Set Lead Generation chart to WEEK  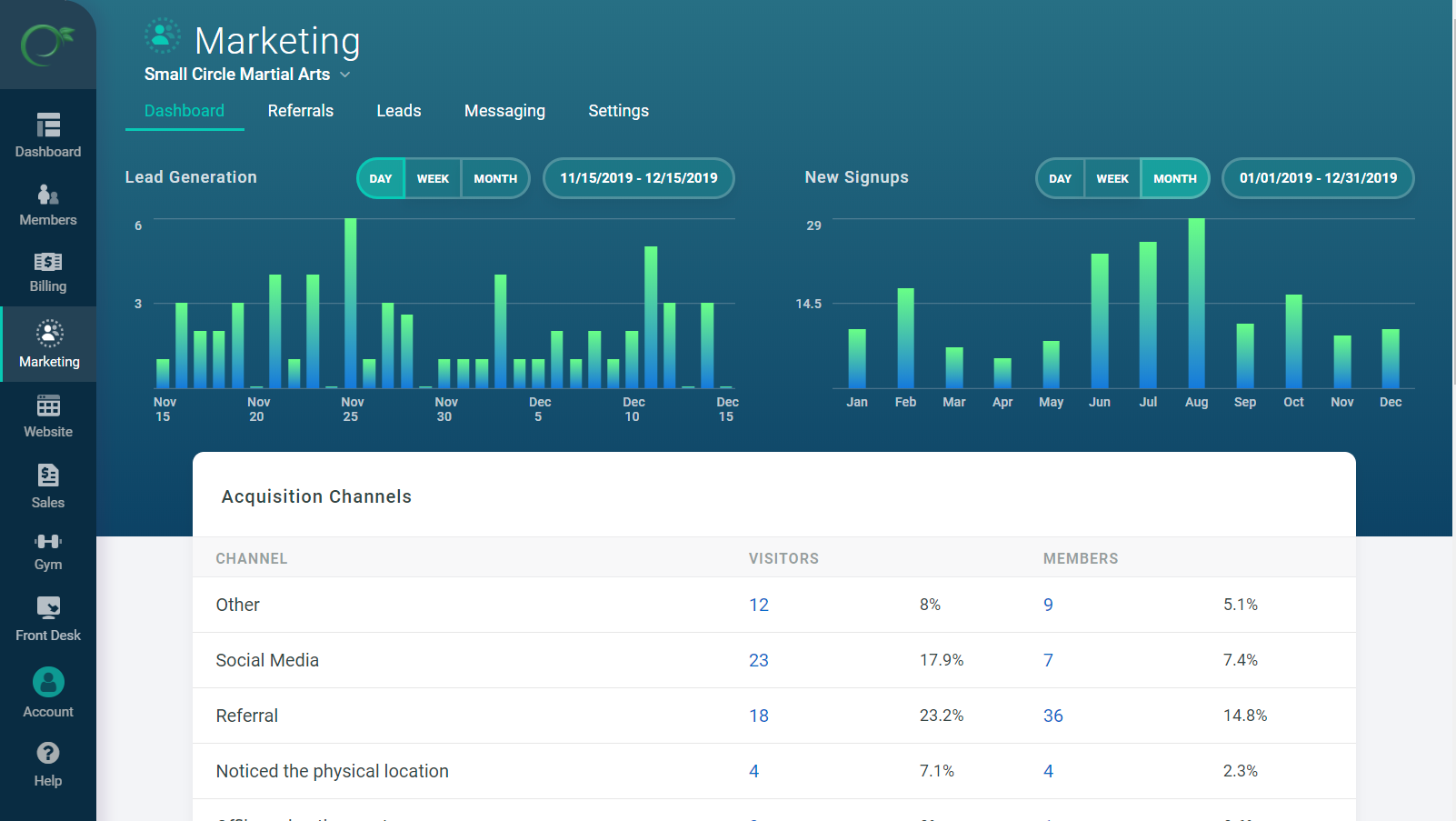[x=433, y=178]
